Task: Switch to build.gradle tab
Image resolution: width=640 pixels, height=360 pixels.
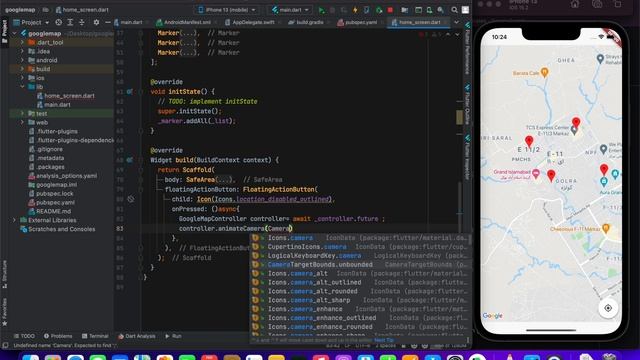Action: click(306, 22)
